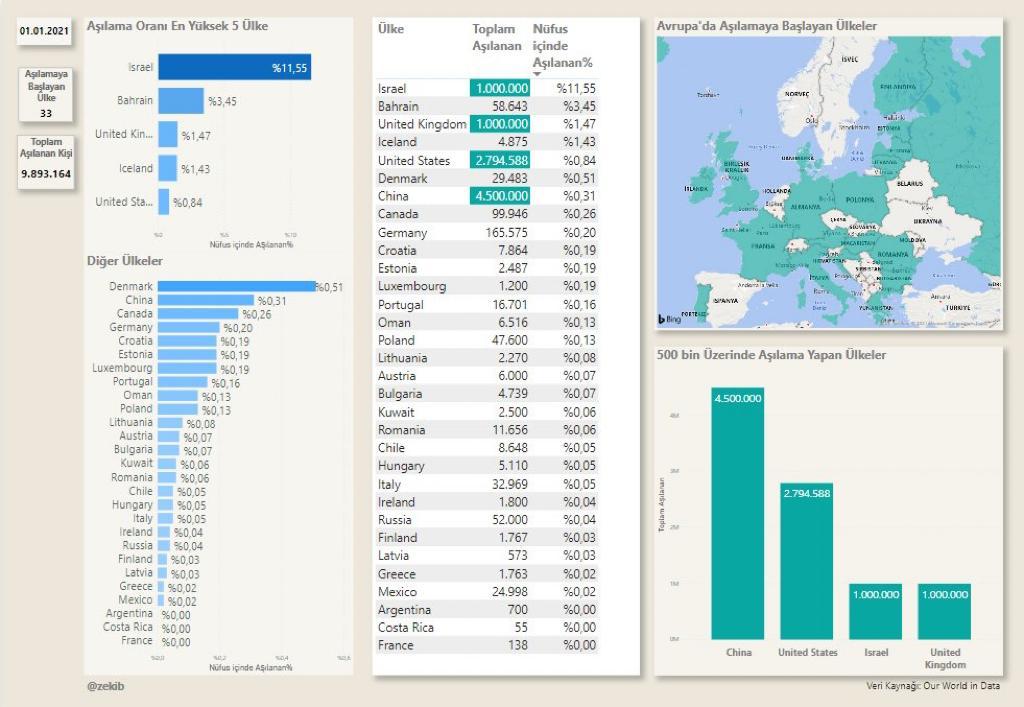Sort the table by Toplam Aşılanan header
1024x707 pixels.
click(497, 38)
